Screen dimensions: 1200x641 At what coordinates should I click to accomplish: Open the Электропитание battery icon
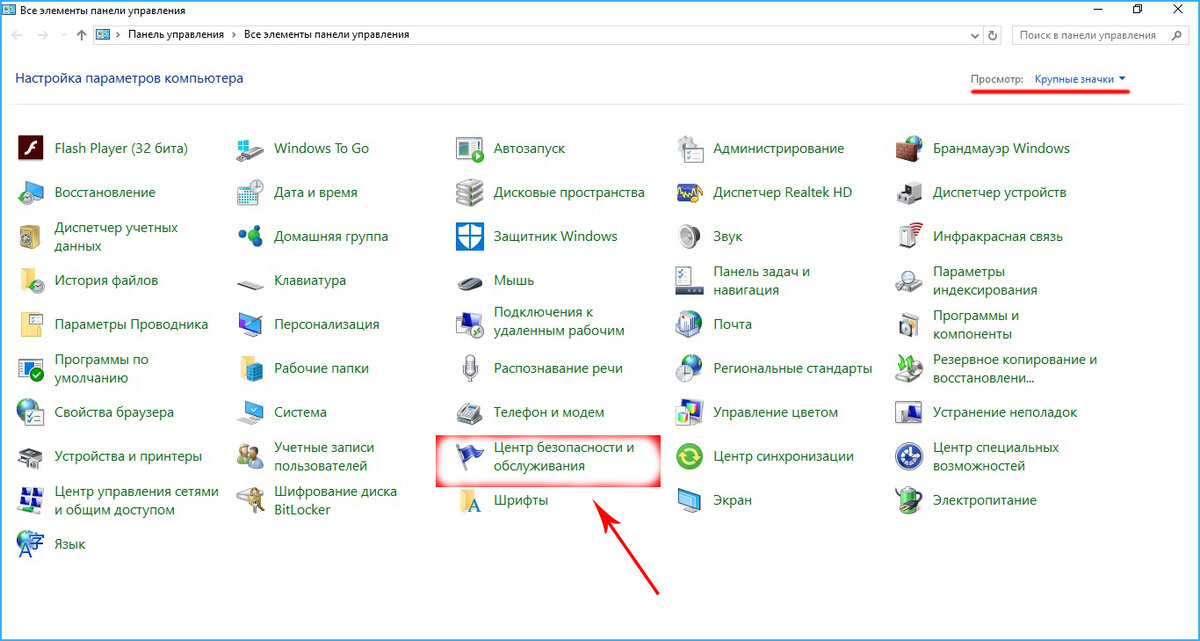(909, 500)
